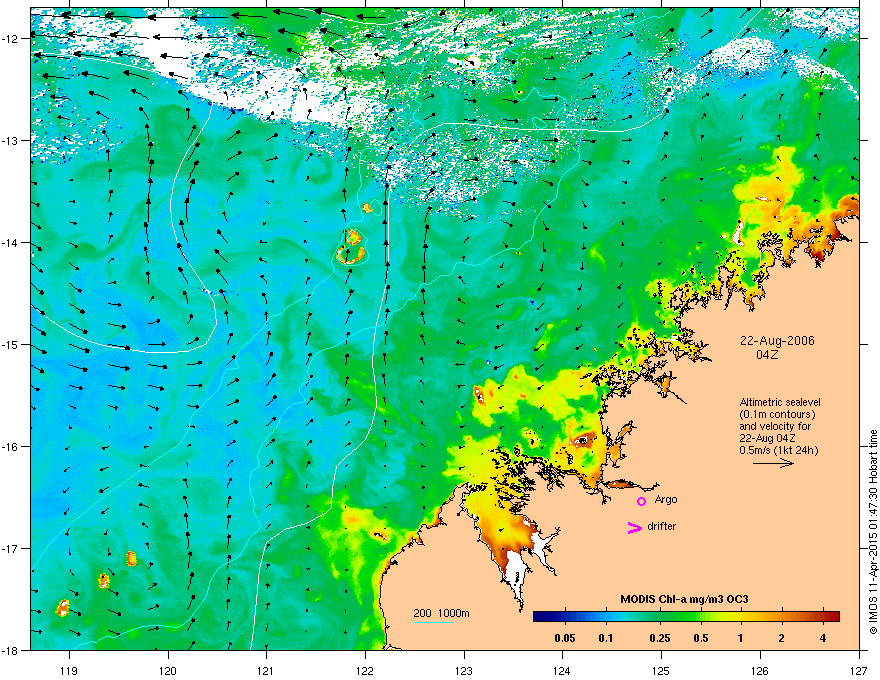This screenshot has width=880, height=680.
Task: Click the colorbar tick label '0.25'
Action: 659,638
